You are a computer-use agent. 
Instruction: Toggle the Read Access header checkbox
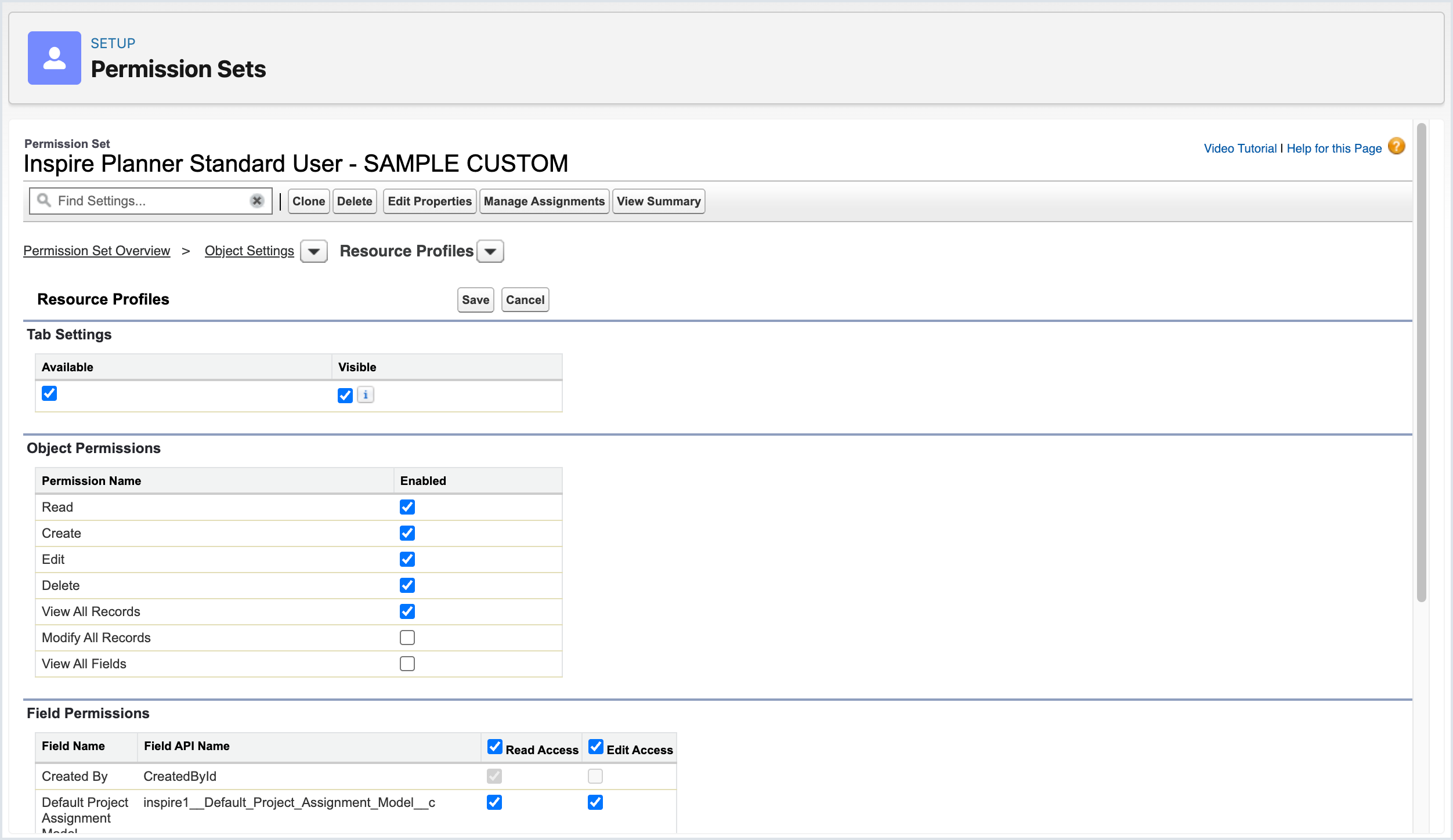(x=495, y=747)
